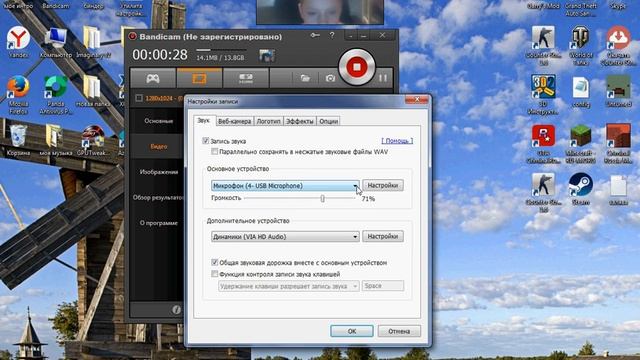Open Bandicam output folder icon
This screenshot has width=640, height=360.
[305, 78]
